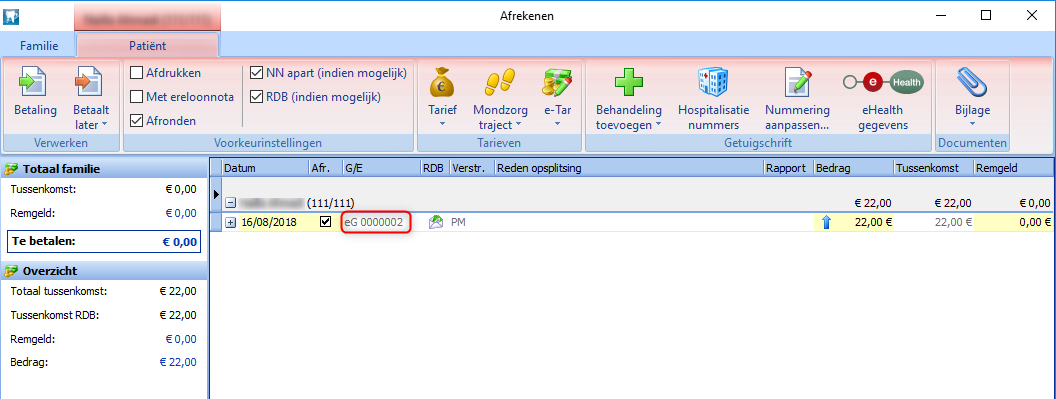This screenshot has height=399, width=1056.
Task: Click the Reden opsplitsing column header
Action: pos(629,168)
